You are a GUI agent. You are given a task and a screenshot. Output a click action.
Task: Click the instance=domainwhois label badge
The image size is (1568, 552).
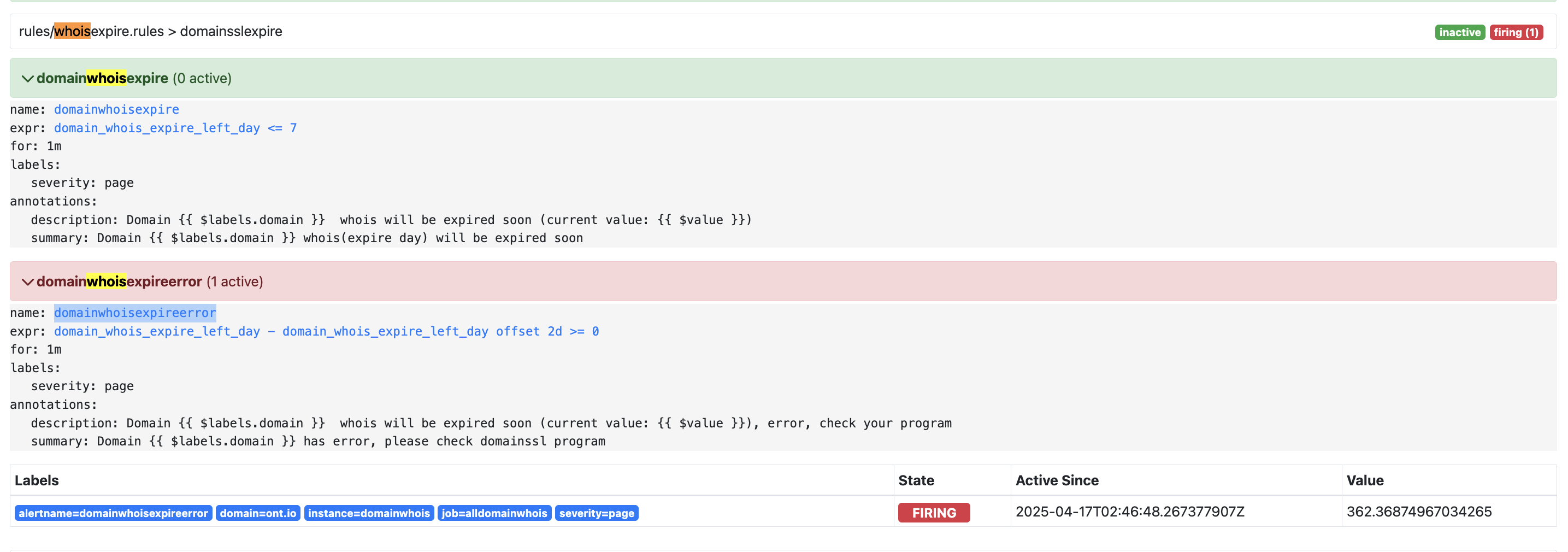[369, 513]
